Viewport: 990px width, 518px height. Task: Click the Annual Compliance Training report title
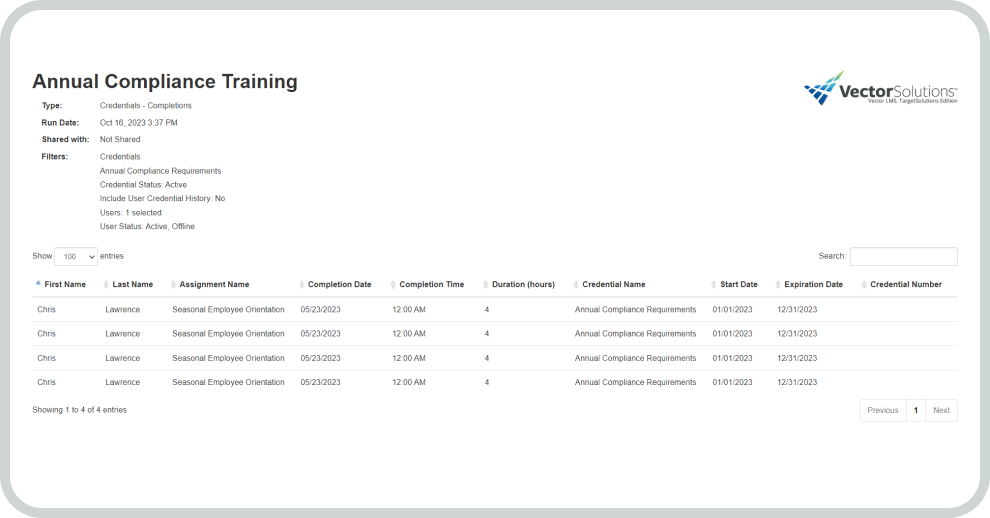click(x=165, y=82)
